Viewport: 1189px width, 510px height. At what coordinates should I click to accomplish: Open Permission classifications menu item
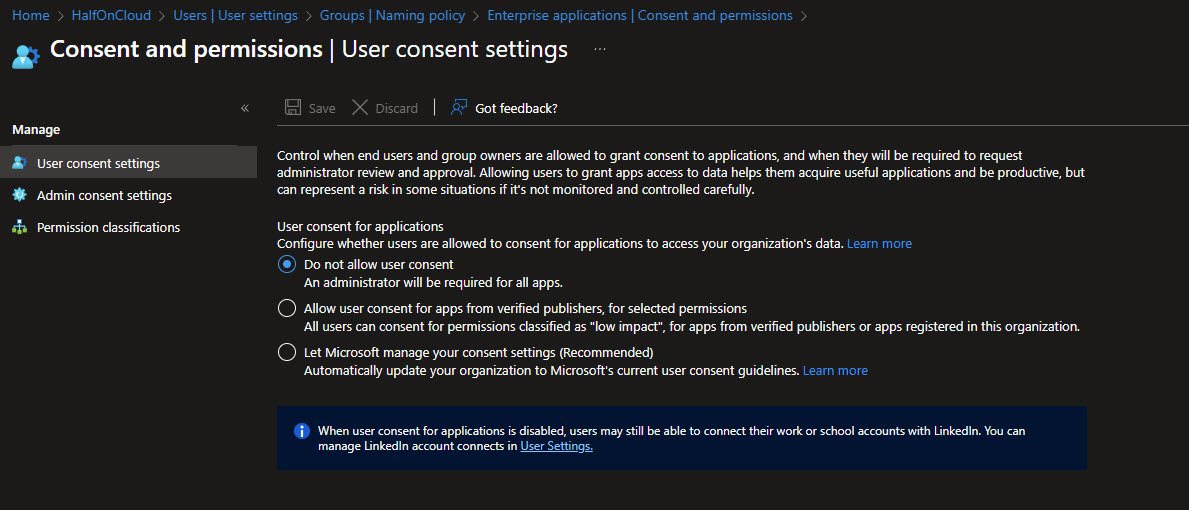click(108, 227)
